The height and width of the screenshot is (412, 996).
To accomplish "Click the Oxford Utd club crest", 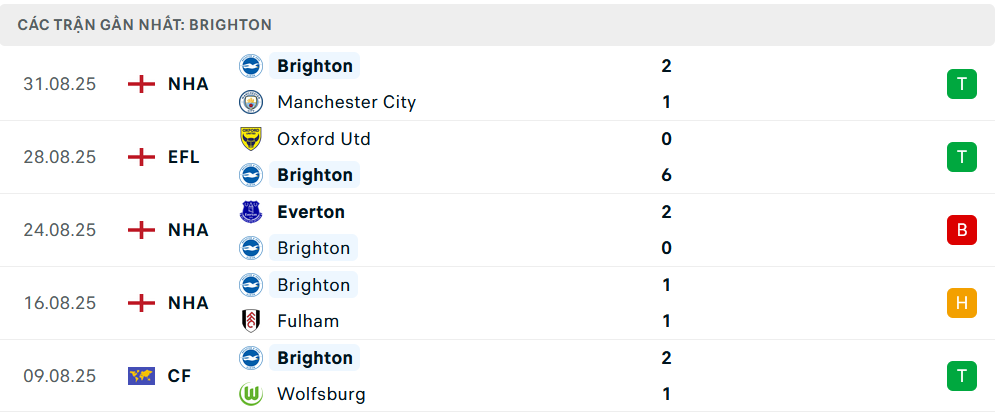I will (250, 139).
